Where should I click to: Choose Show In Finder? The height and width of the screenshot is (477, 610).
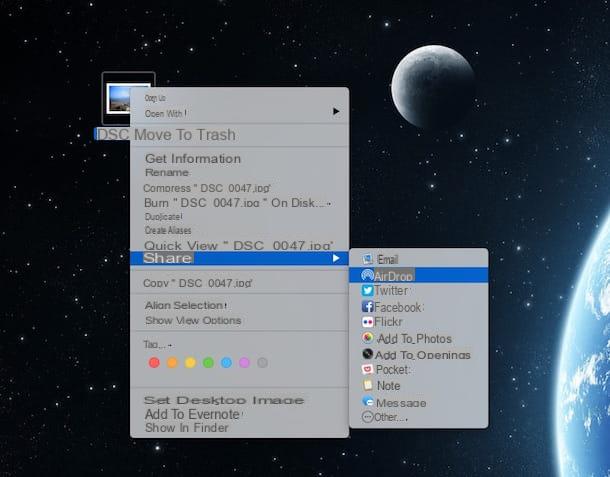[186, 428]
